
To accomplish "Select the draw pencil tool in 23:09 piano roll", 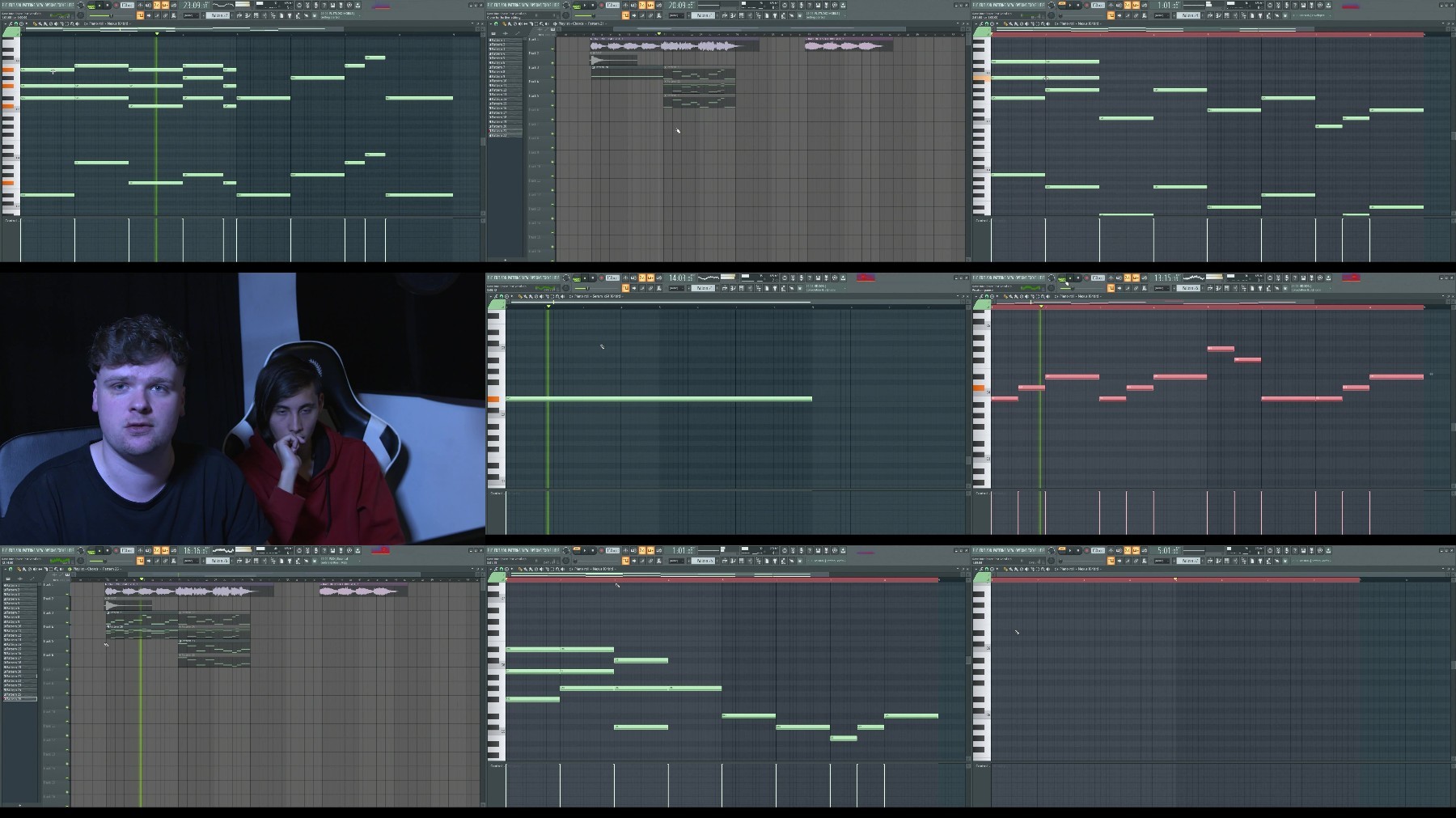I will pos(35,23).
